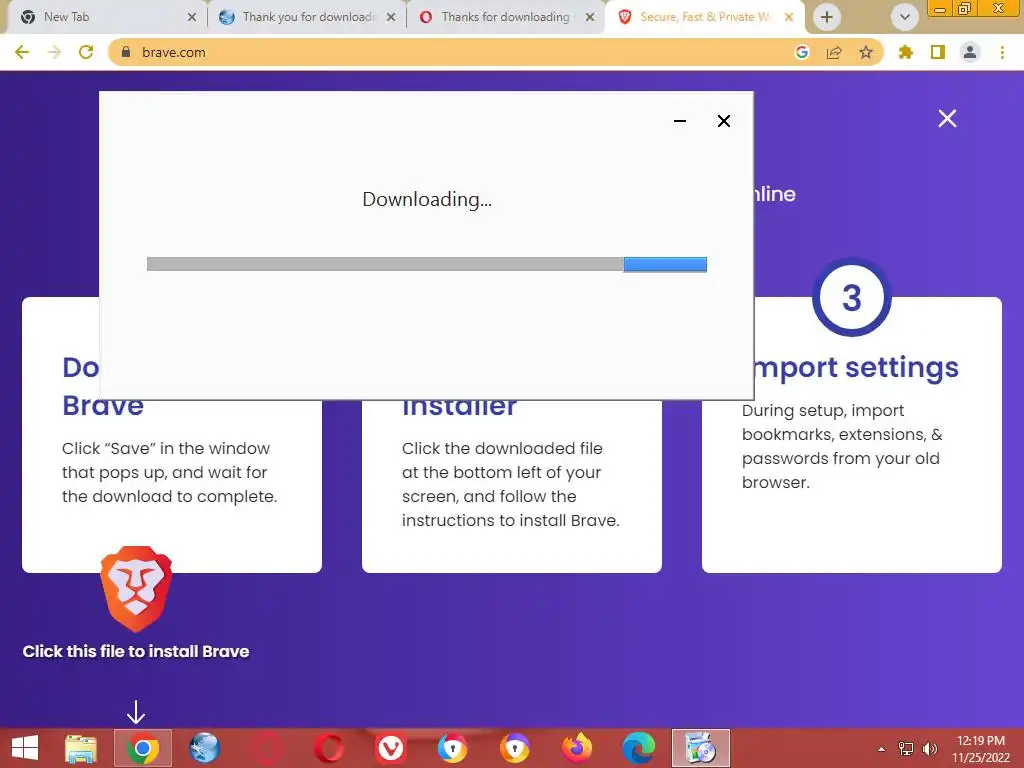The width and height of the screenshot is (1024, 768).
Task: Launch Microsoft Edge from the taskbar
Action: click(x=639, y=748)
